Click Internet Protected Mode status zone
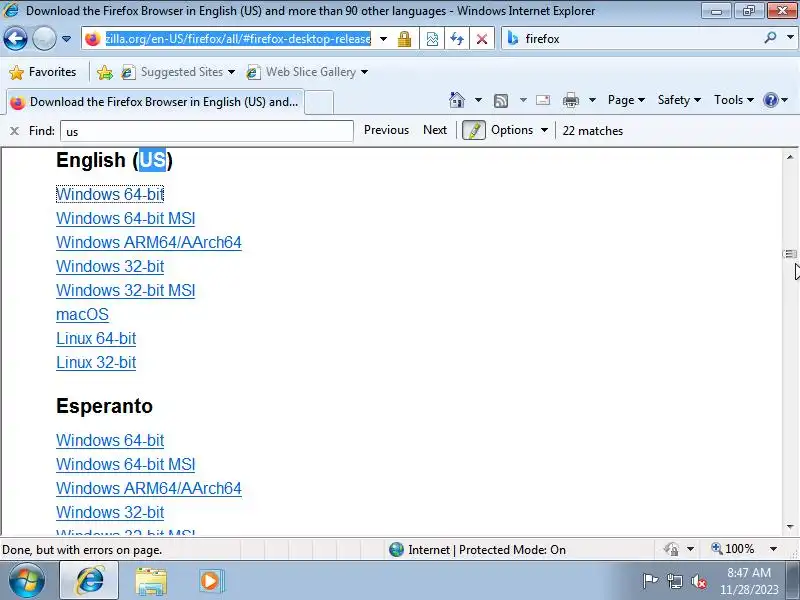The image size is (800, 600). coord(477,550)
